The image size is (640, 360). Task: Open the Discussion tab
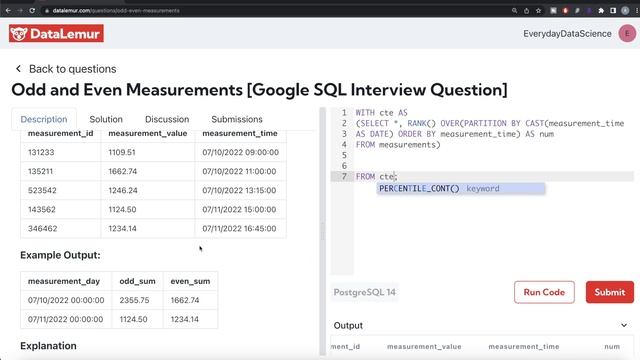[x=167, y=119]
